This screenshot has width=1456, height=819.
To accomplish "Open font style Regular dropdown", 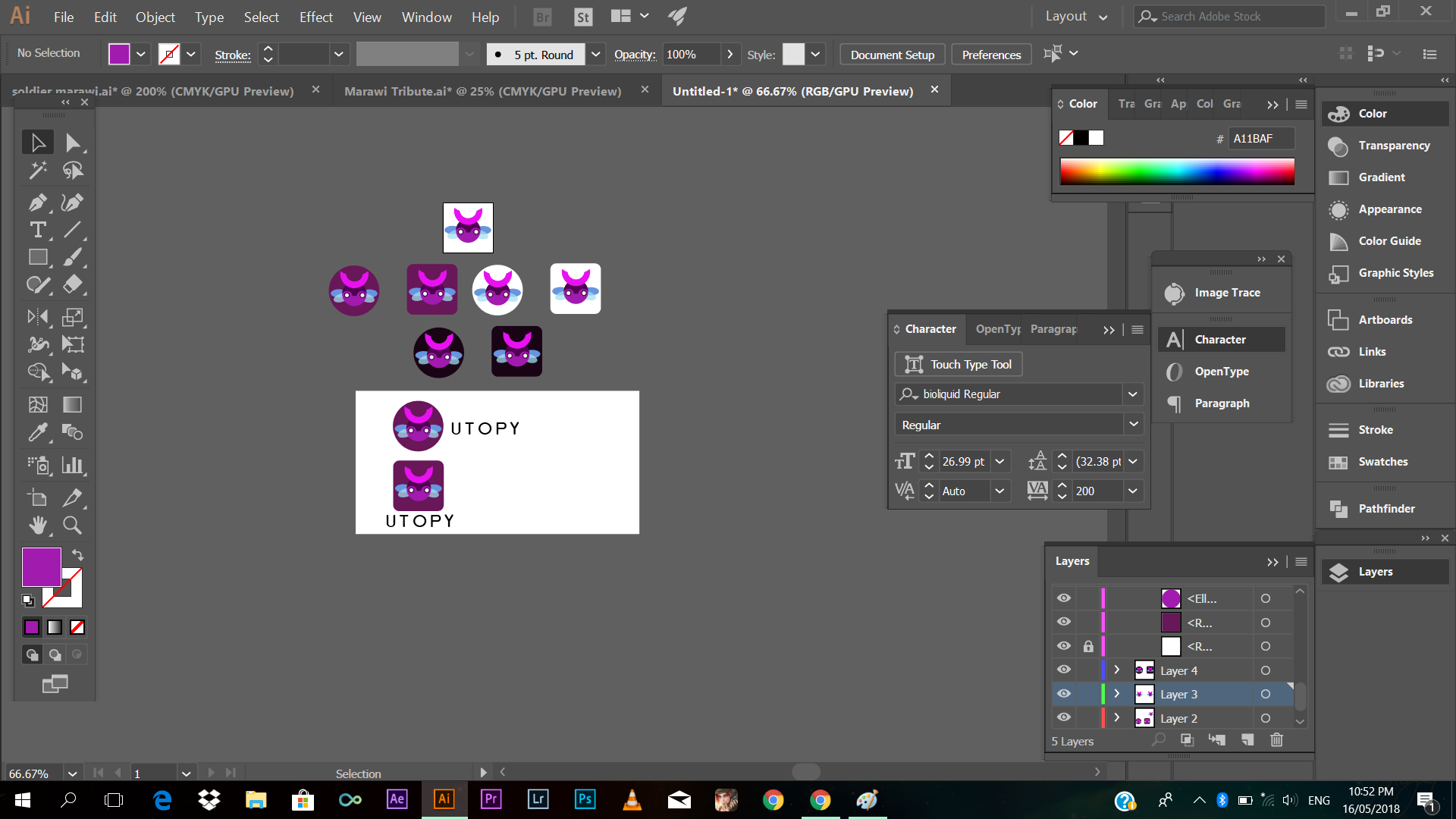I will pos(1133,425).
